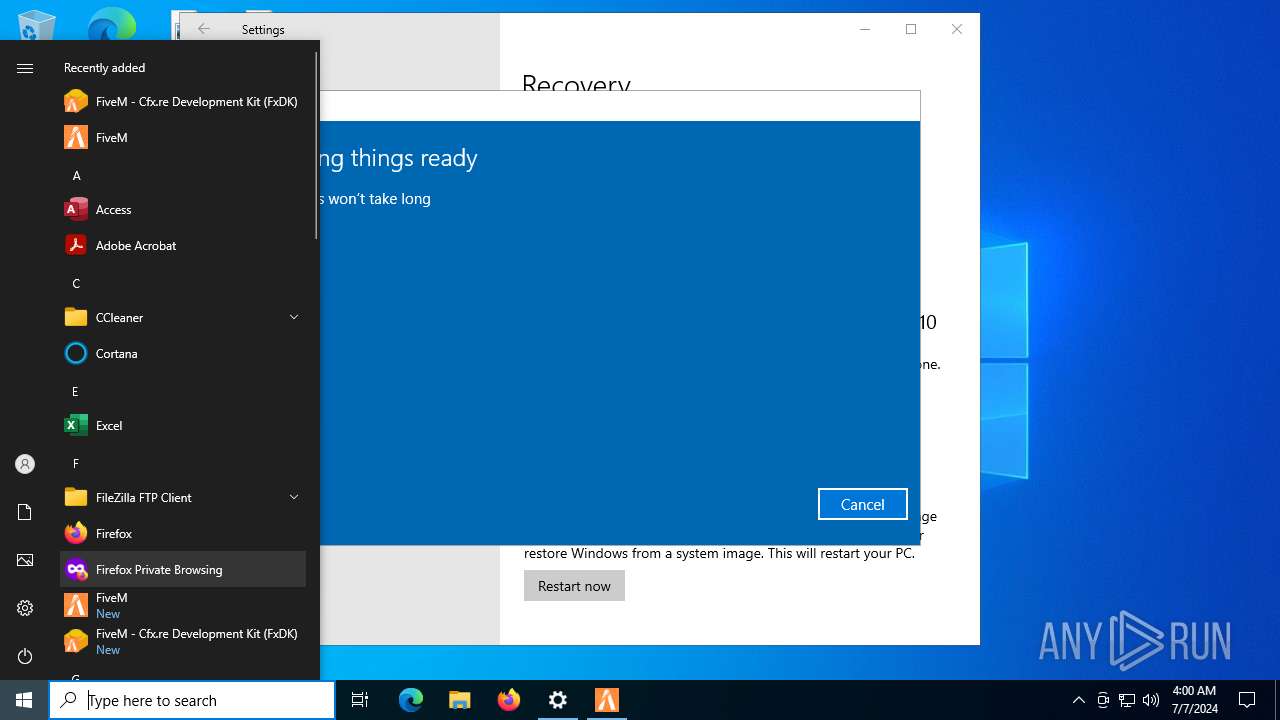This screenshot has width=1280, height=720.
Task: Click Restart now in Recovery settings
Action: (574, 586)
